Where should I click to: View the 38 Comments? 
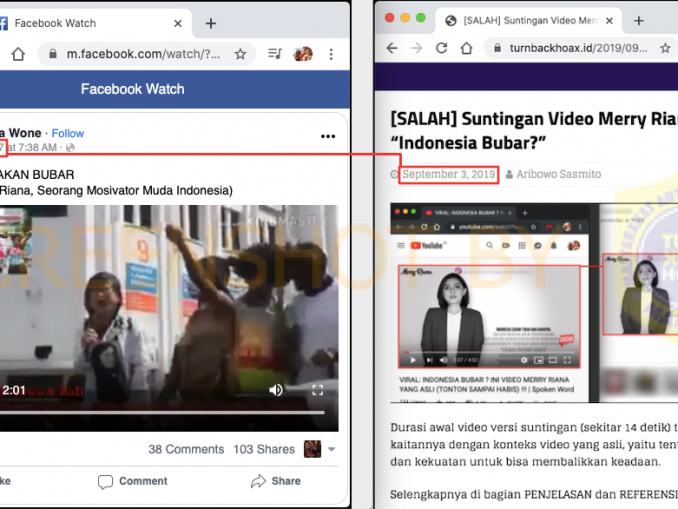point(186,449)
